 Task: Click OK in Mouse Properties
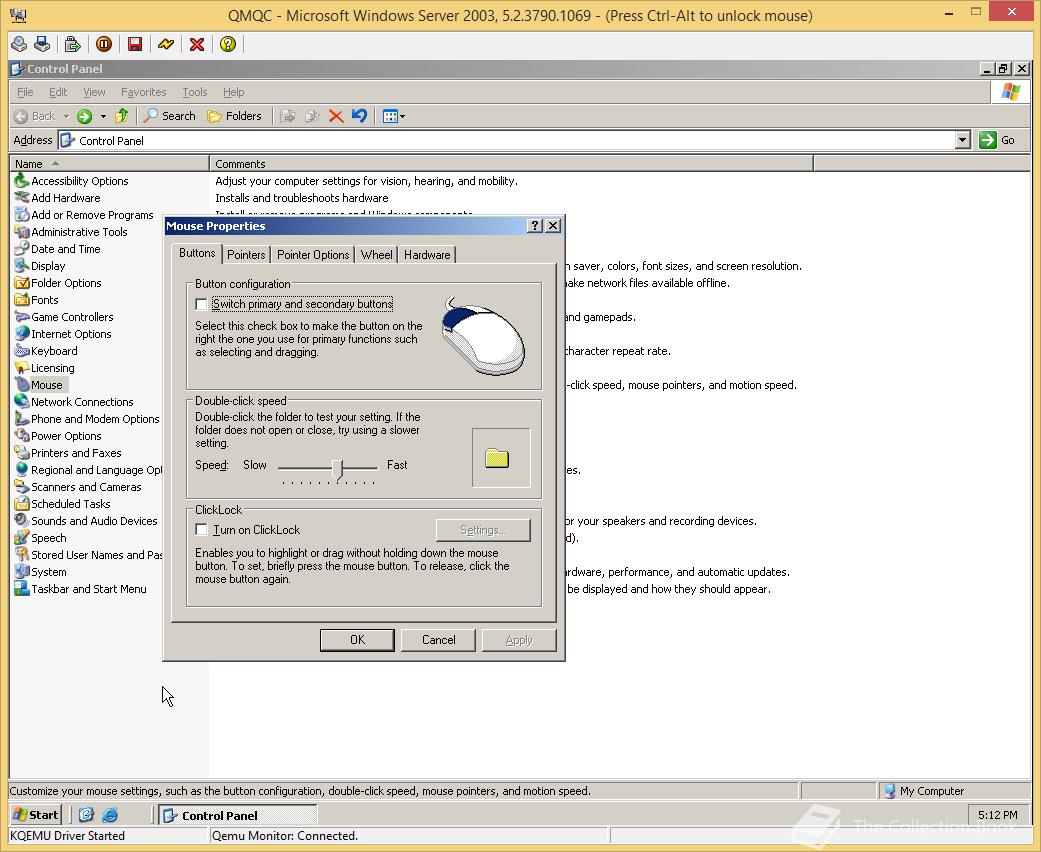[x=357, y=640]
